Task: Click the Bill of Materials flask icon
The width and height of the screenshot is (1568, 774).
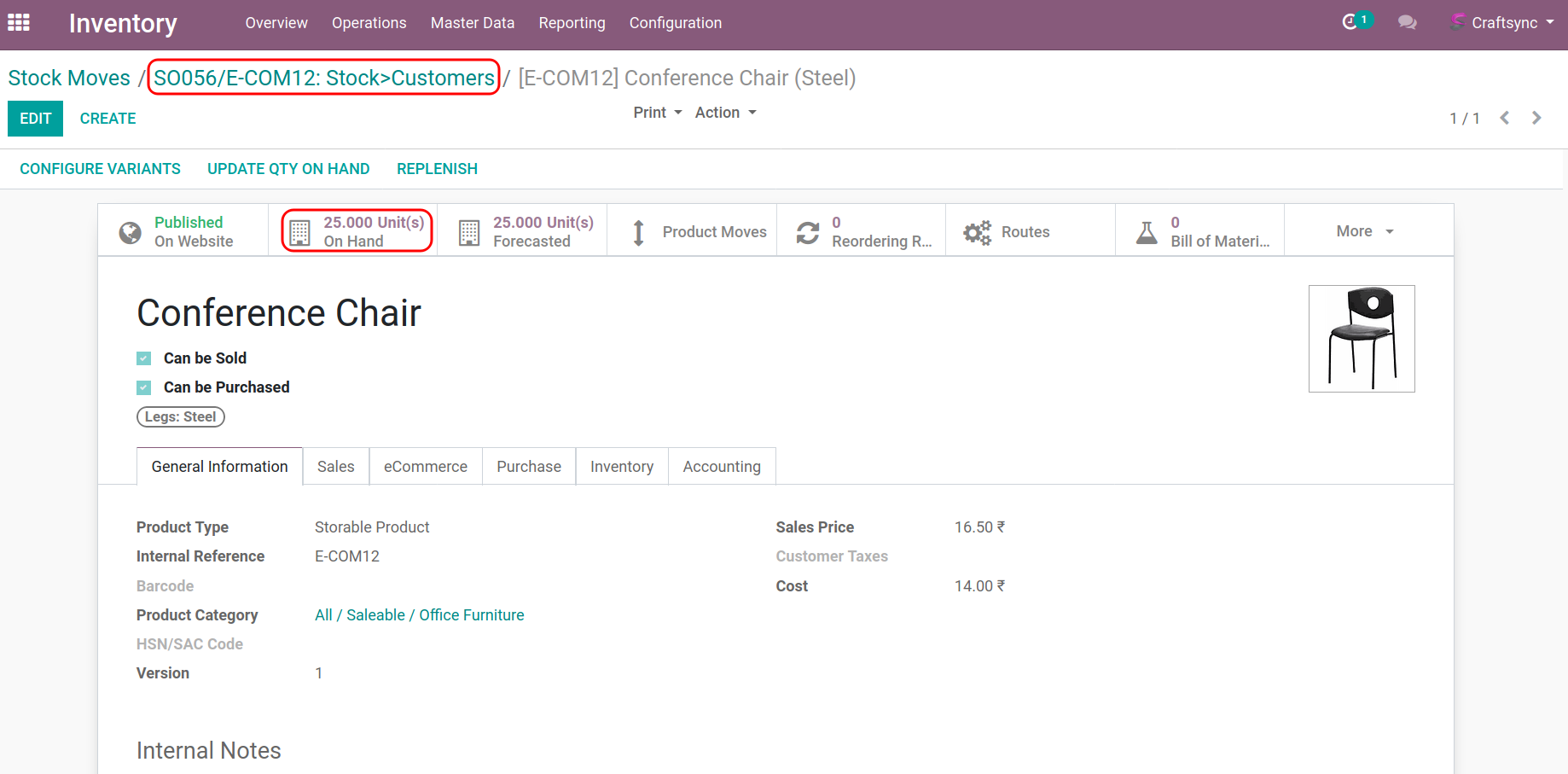Action: (1147, 232)
